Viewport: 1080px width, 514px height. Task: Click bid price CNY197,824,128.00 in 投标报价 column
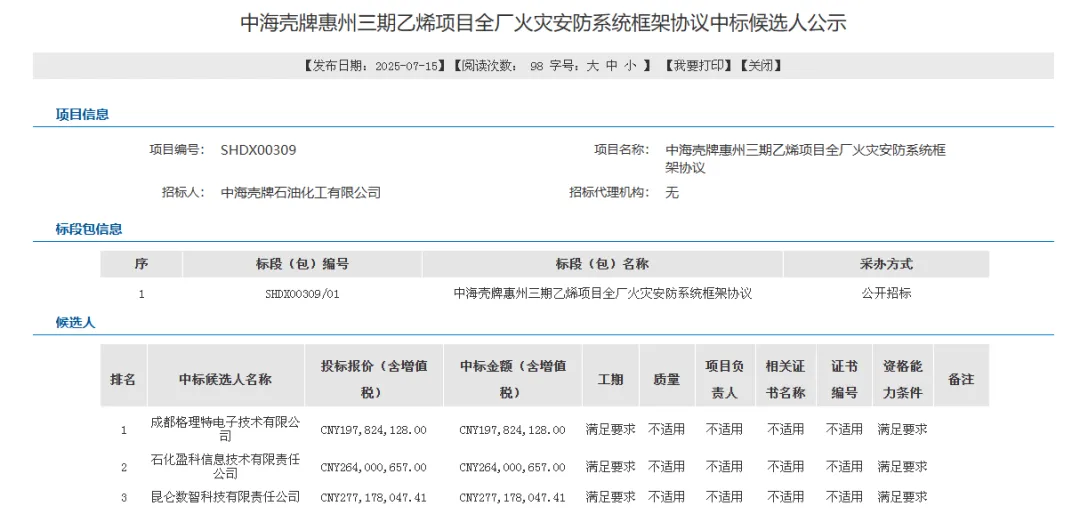374,430
